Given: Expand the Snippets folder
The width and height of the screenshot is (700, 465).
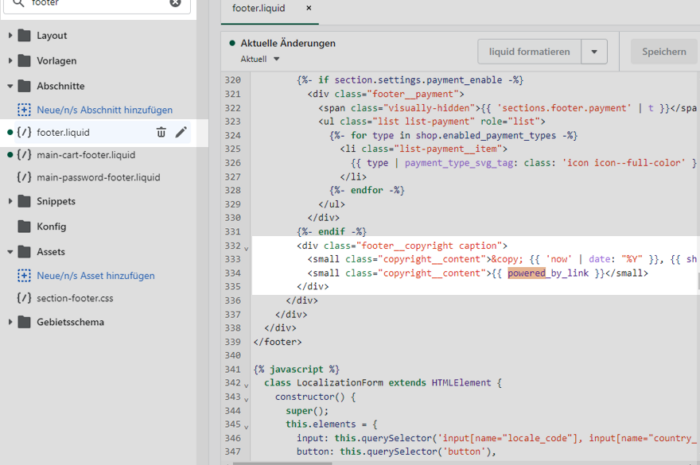Looking at the screenshot, I should point(56,202).
